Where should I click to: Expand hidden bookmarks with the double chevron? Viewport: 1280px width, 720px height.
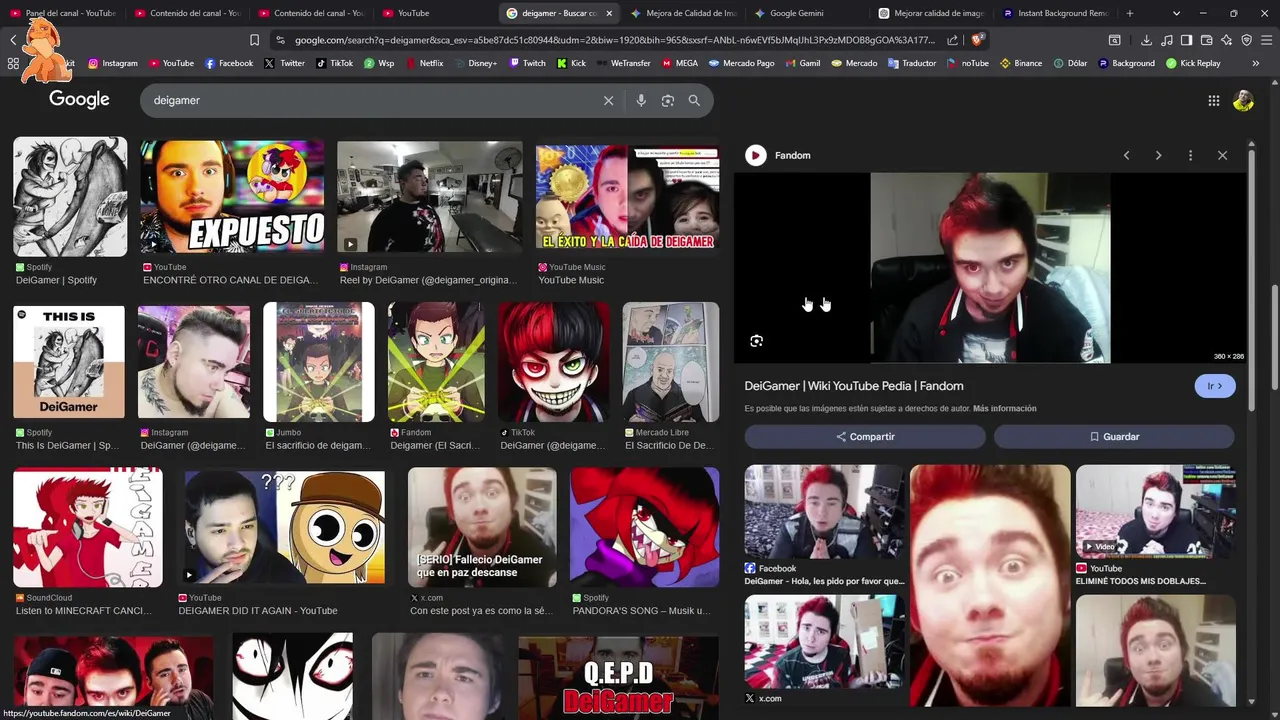[x=1255, y=63]
